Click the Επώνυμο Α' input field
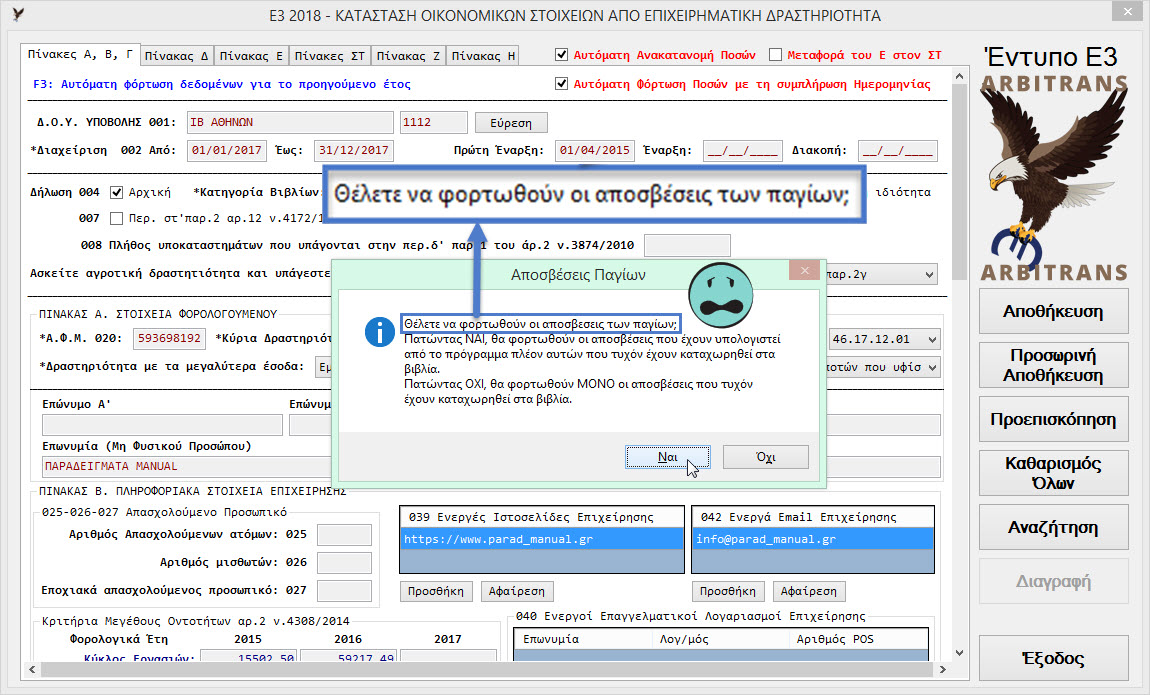 coord(162,425)
